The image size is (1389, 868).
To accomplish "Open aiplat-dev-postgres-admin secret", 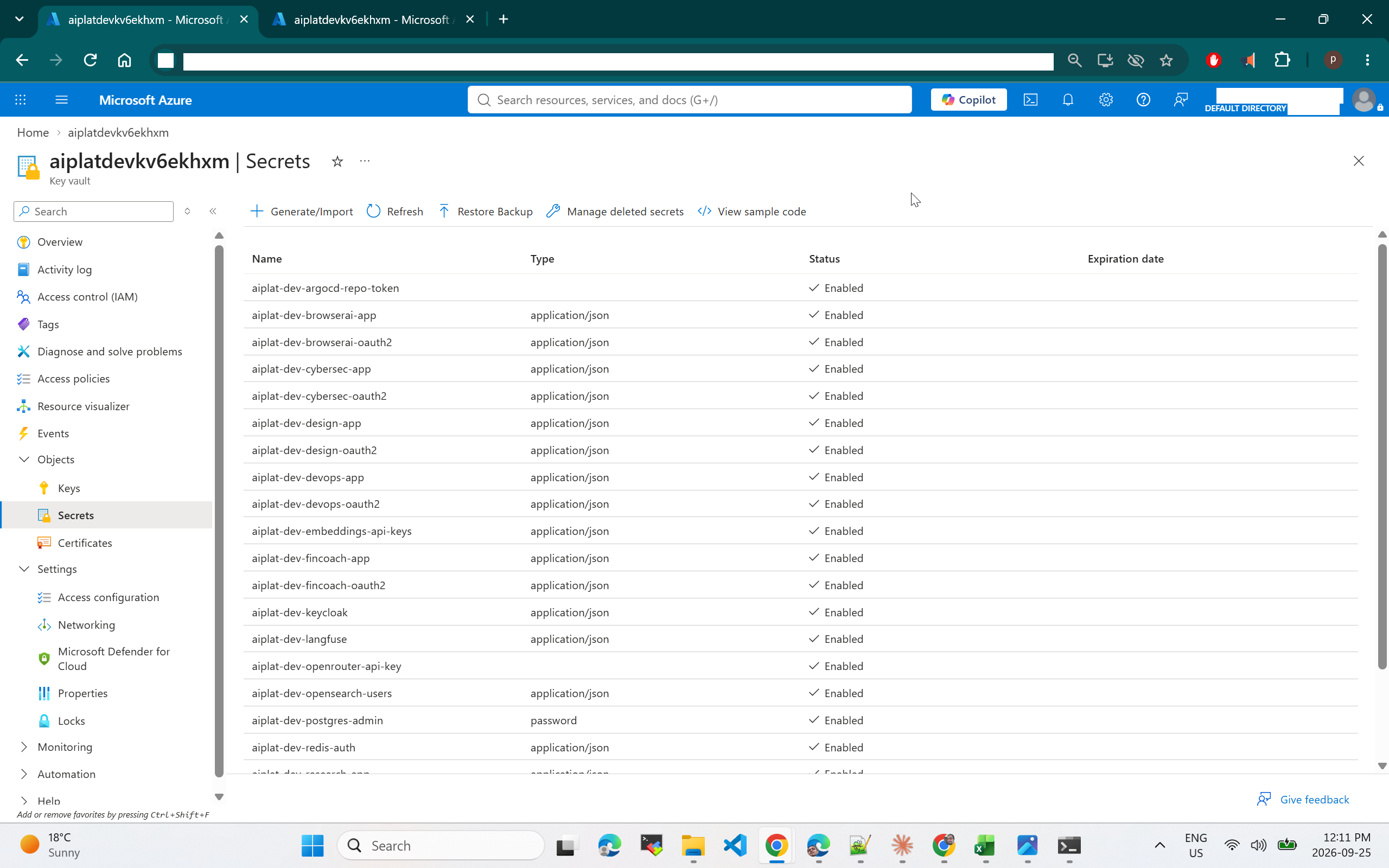I will (317, 720).
